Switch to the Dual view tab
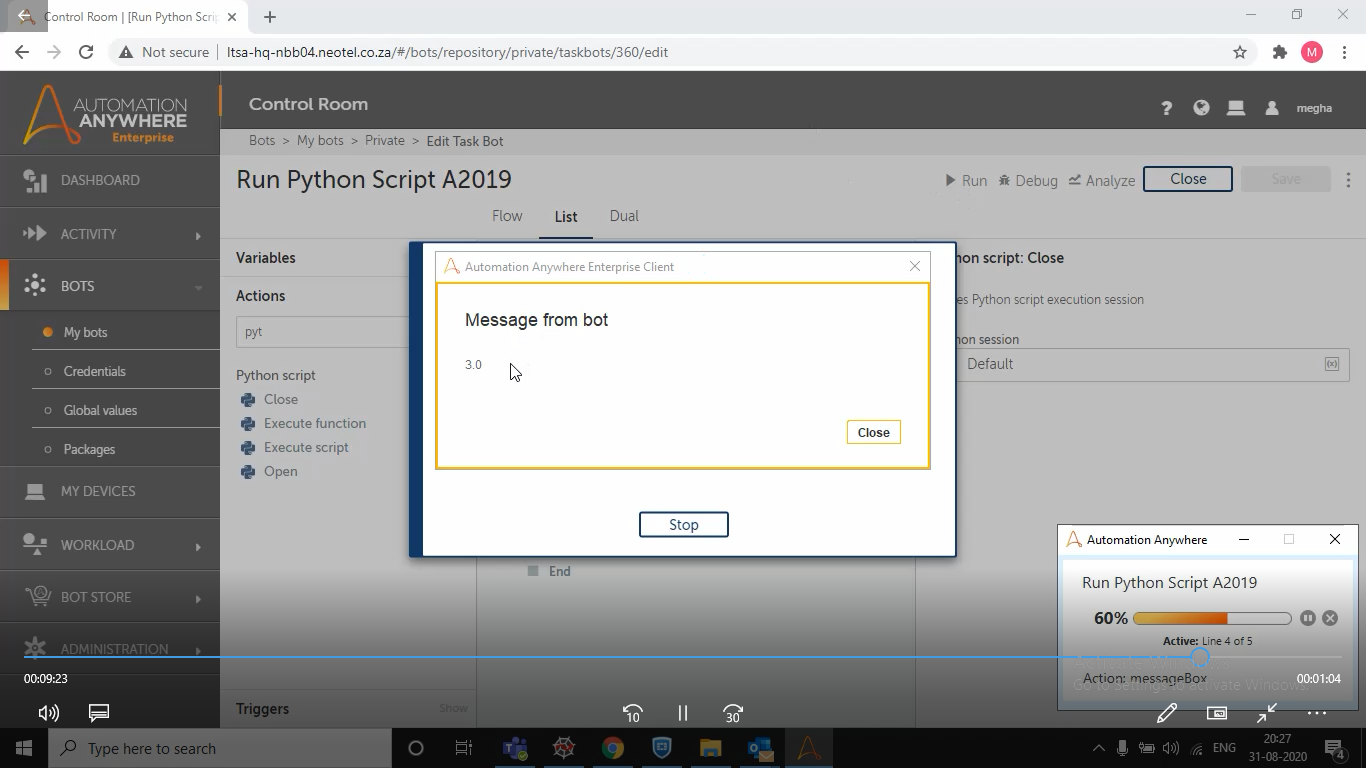 (x=624, y=216)
